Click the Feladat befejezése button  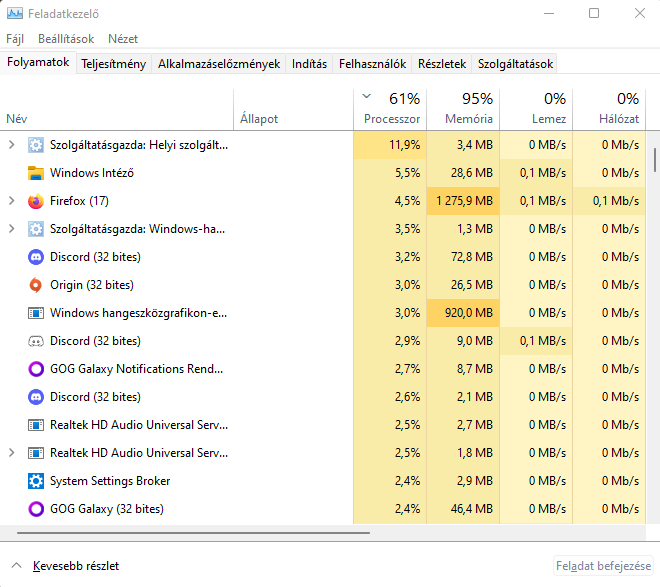pyautogui.click(x=603, y=566)
